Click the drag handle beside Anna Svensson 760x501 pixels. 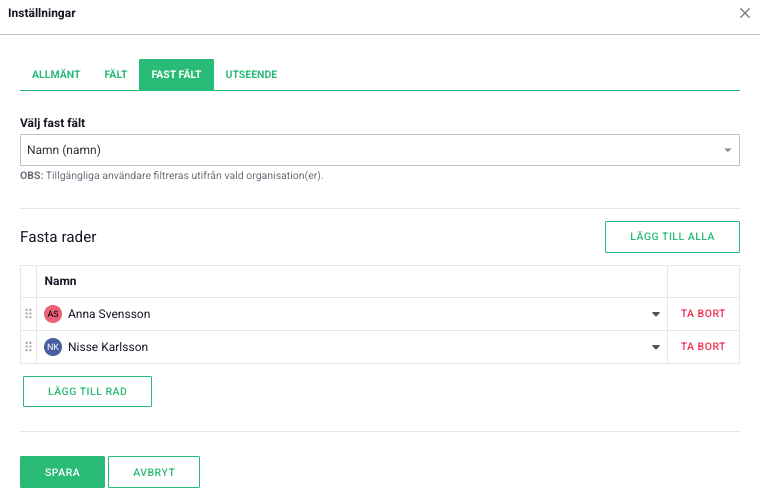[x=28, y=314]
